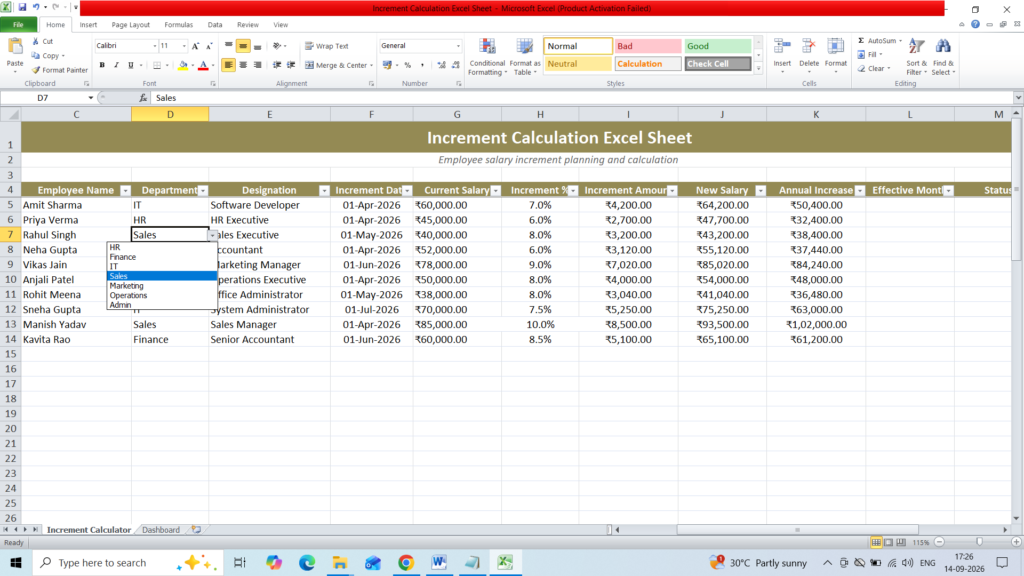Image resolution: width=1024 pixels, height=576 pixels.
Task: Click the AutoSum sigma icon
Action: (861, 40)
